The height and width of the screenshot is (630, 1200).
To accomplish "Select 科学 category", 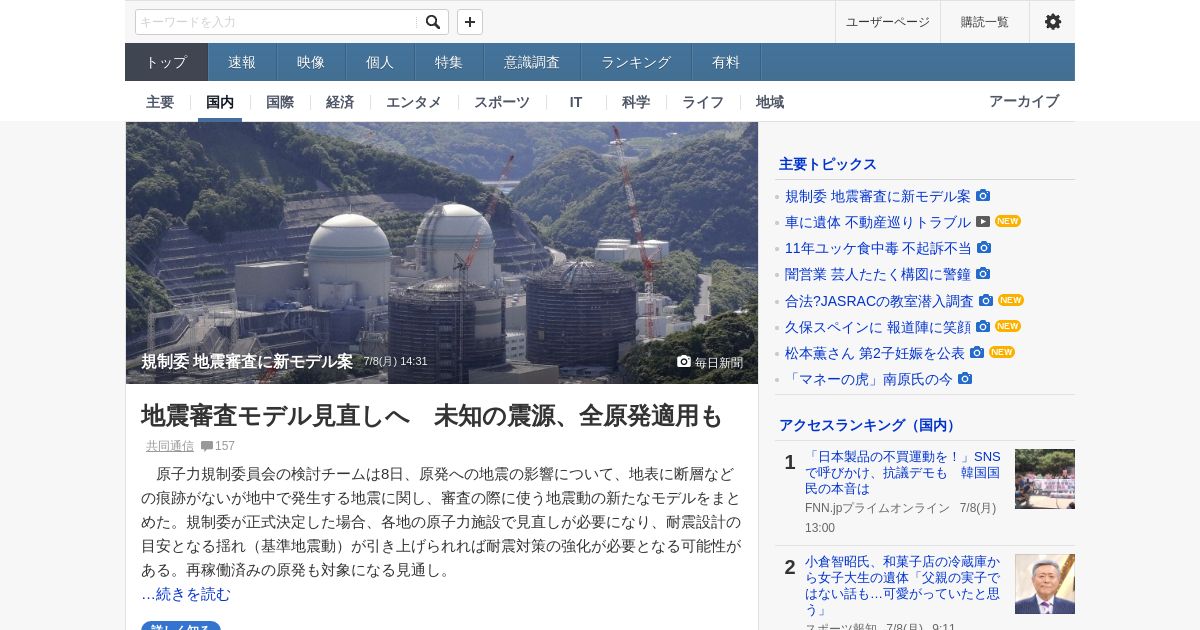I will (636, 102).
